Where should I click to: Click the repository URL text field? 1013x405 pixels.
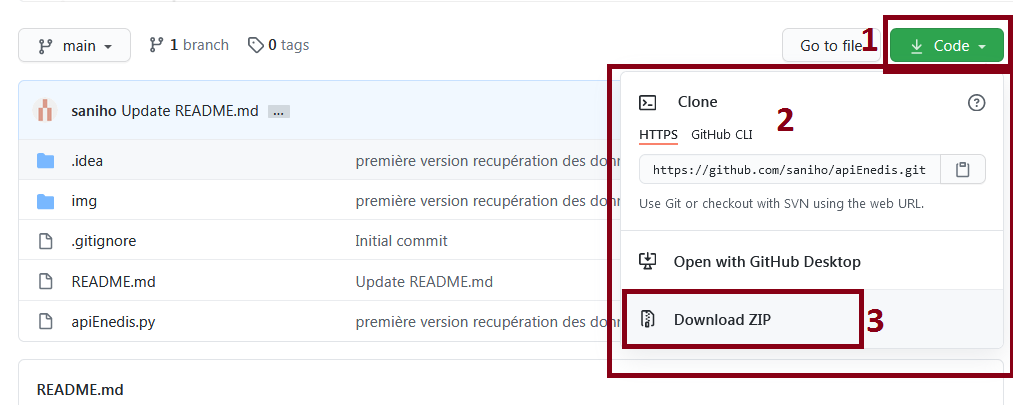[x=789, y=170]
